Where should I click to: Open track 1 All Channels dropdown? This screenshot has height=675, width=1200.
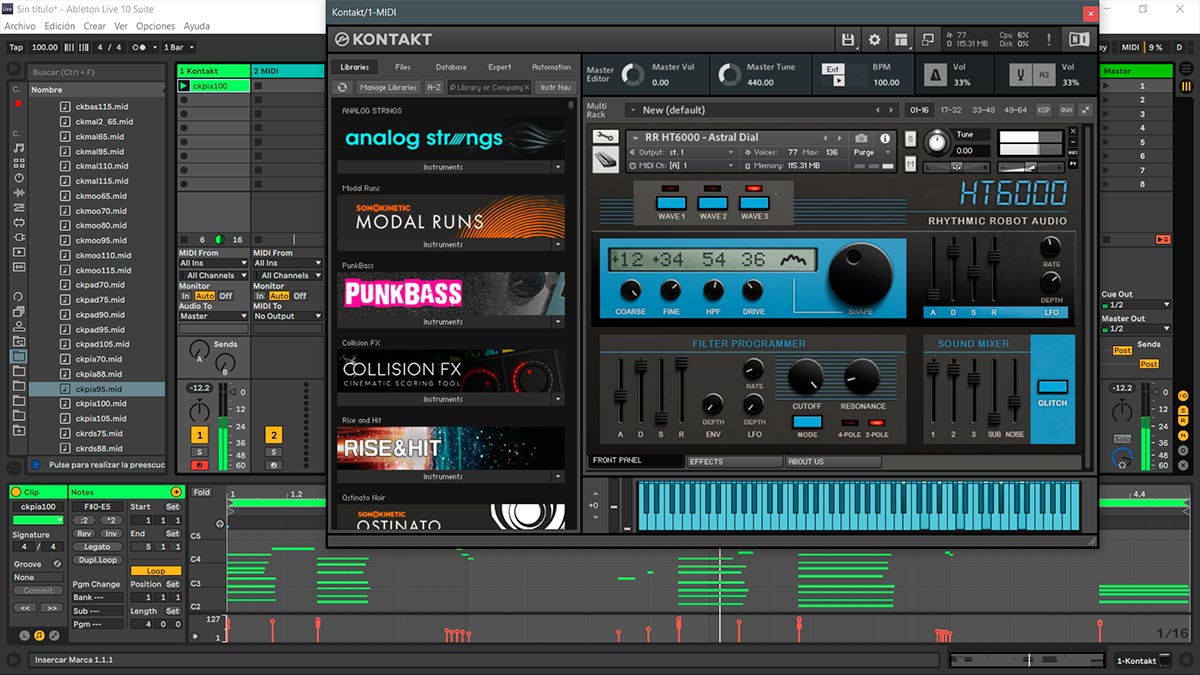coord(213,275)
